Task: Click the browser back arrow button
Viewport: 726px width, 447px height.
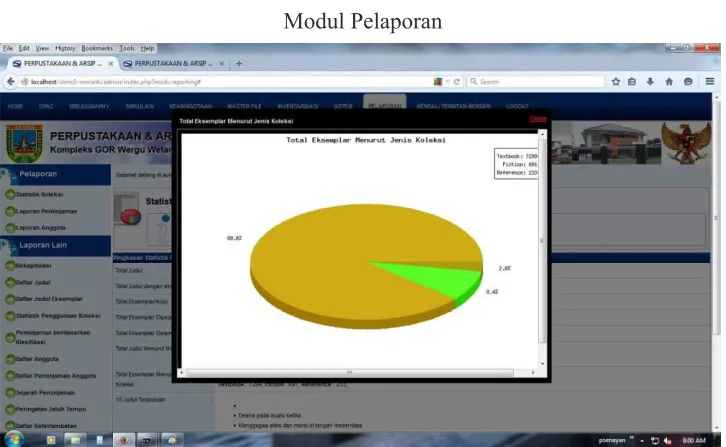Action: click(10, 82)
